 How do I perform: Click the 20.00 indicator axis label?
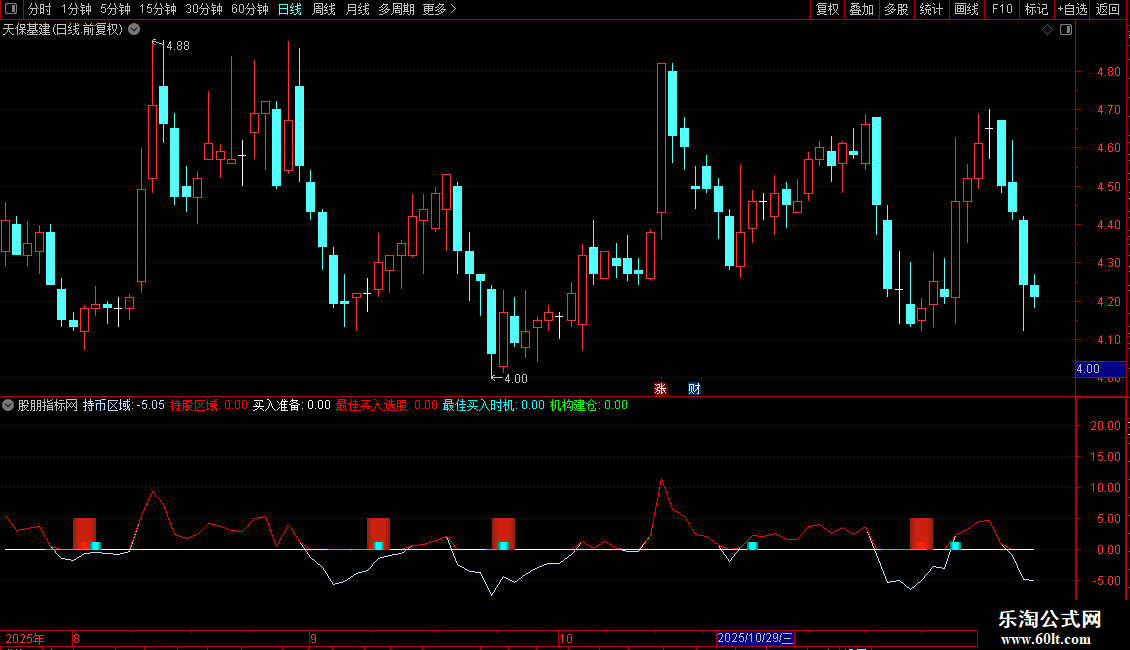(x=1105, y=425)
